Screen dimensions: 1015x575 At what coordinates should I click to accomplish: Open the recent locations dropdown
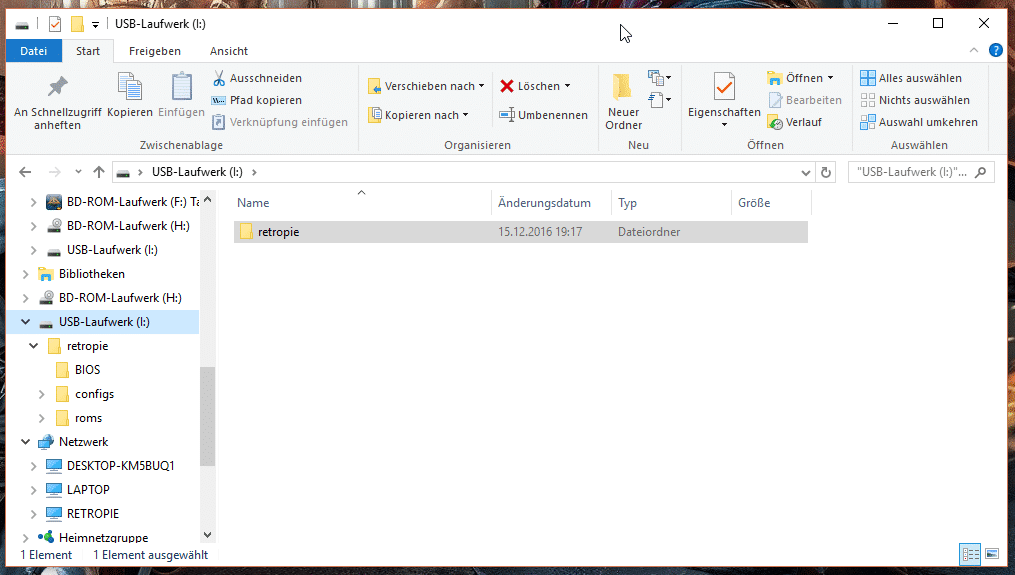tap(78, 172)
